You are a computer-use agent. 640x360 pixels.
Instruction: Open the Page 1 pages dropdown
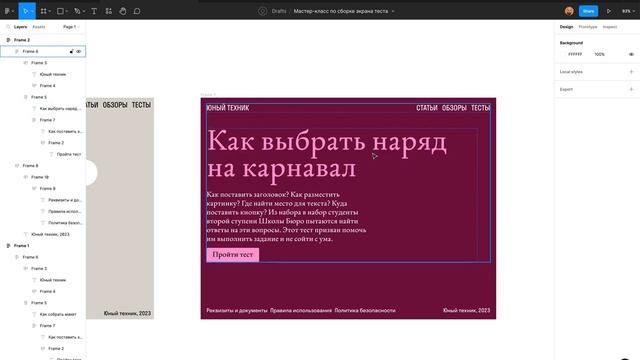[71, 27]
